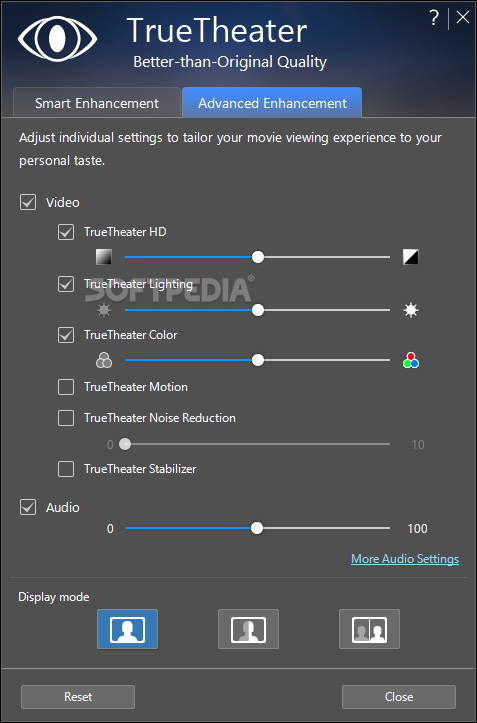477x723 pixels.
Task: Click the high contrast sharpness icon
Action: (411, 257)
